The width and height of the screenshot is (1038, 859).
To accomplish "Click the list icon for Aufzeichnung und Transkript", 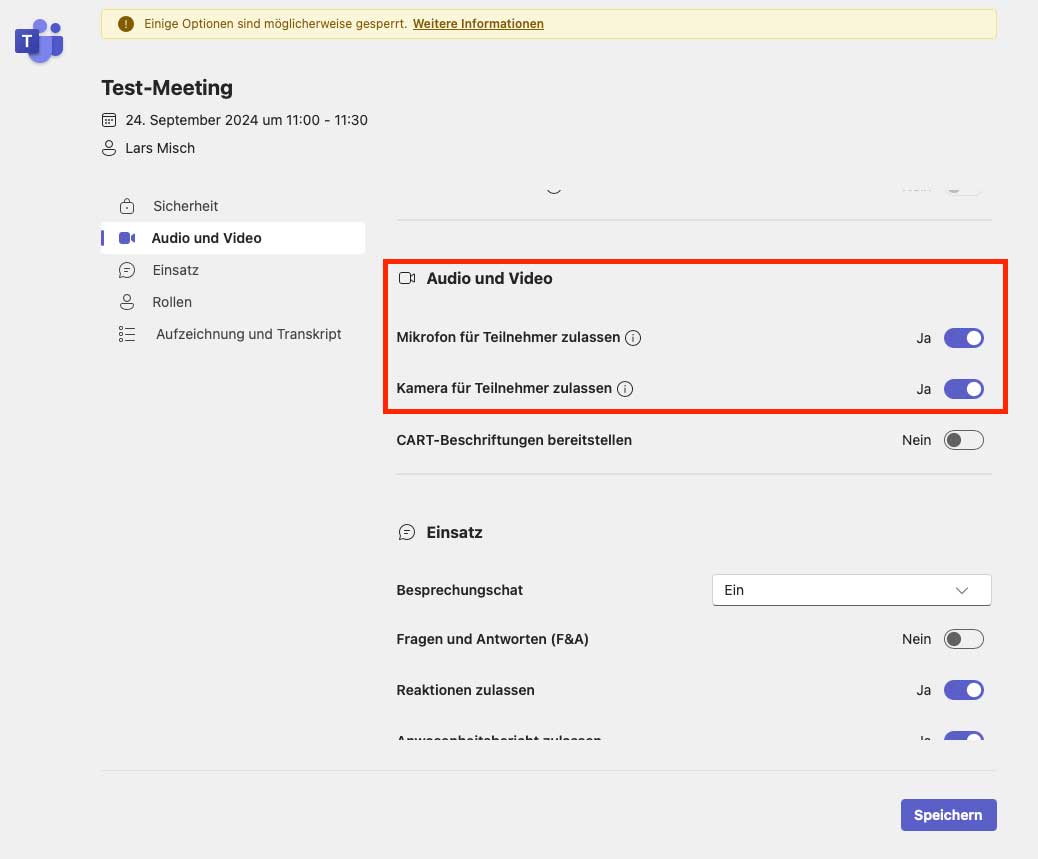I will (127, 334).
